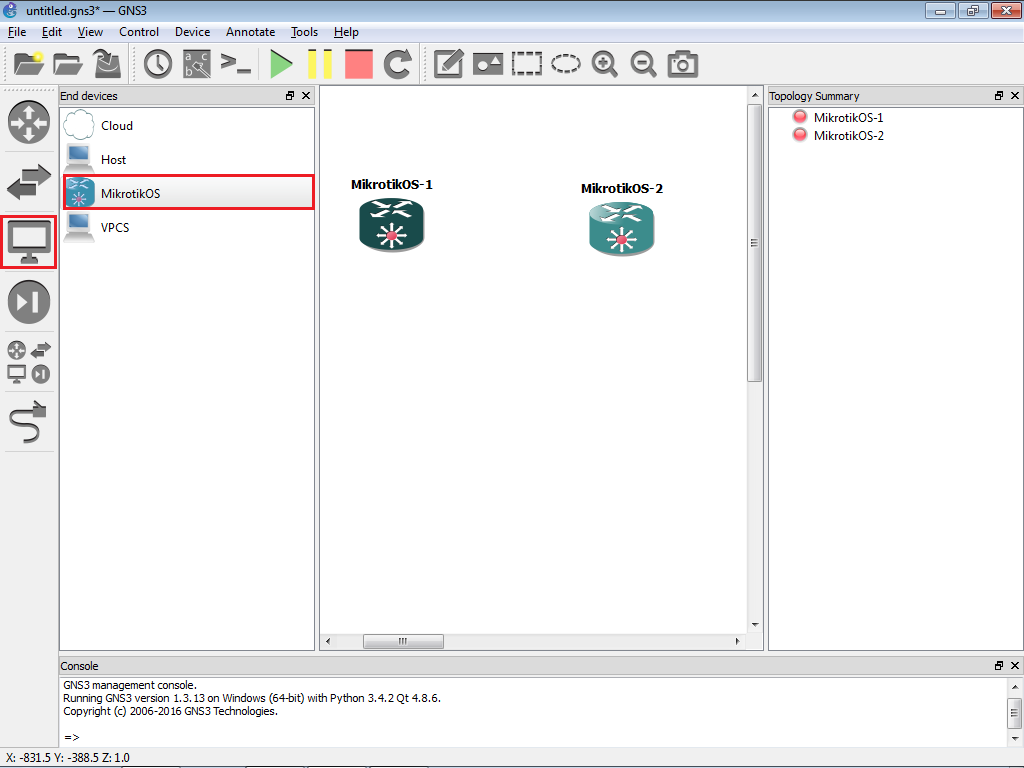
Task: Select the Add a link cable tool
Action: tap(29, 421)
